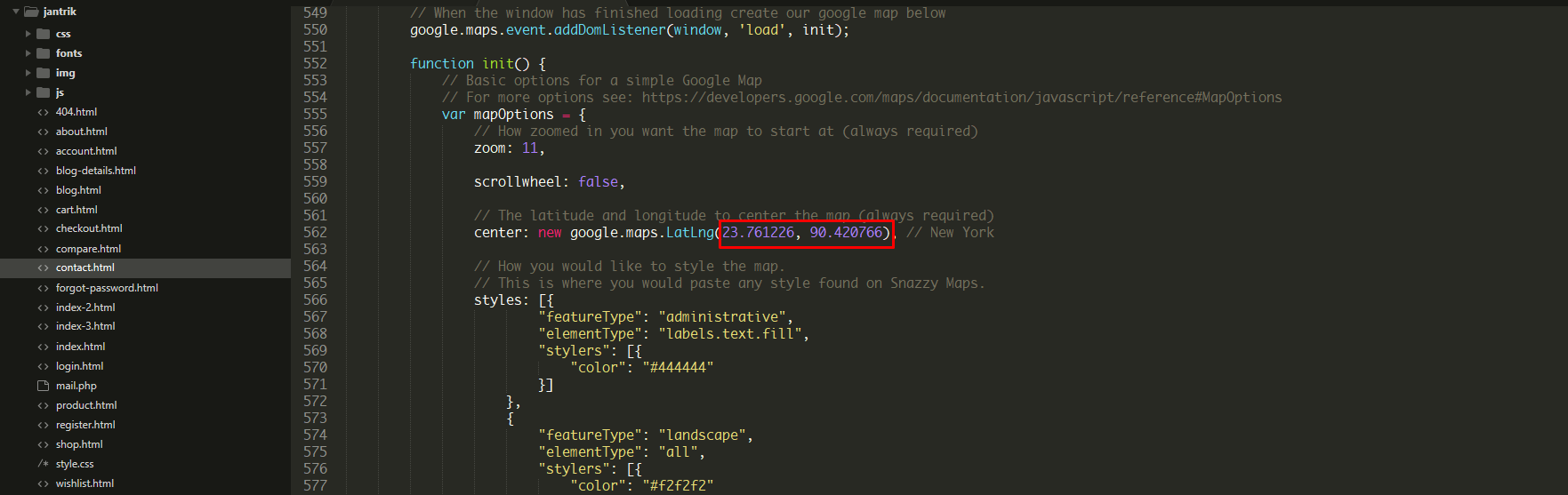Image resolution: width=1568 pixels, height=495 pixels.
Task: Select forgot-password.html in the sidebar
Action: coord(107,288)
